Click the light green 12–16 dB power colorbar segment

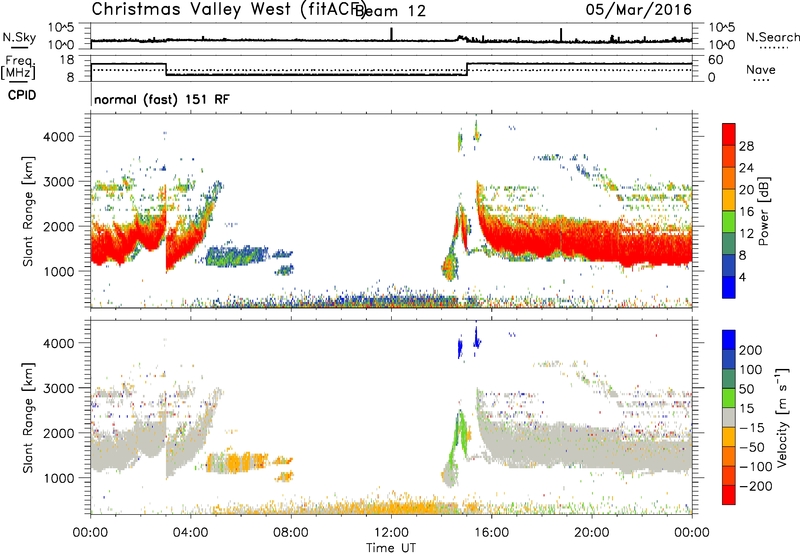coord(729,222)
